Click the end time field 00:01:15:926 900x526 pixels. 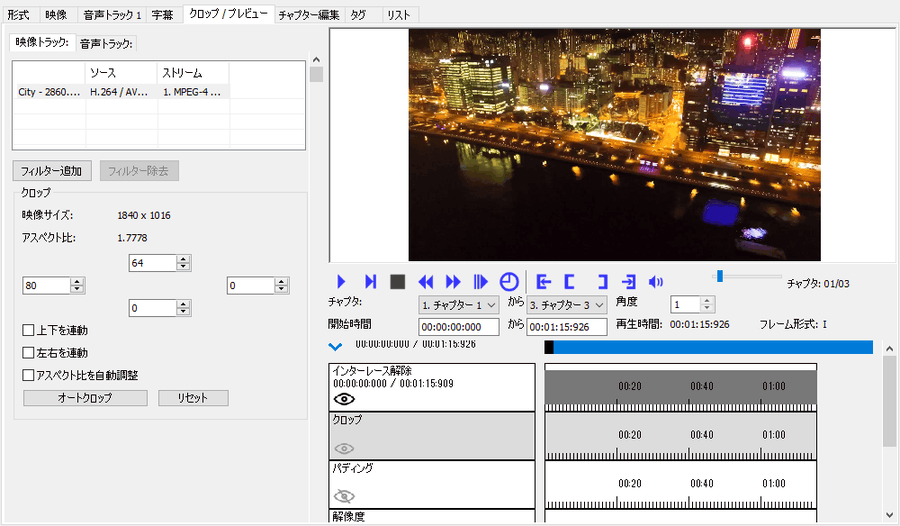[567, 327]
